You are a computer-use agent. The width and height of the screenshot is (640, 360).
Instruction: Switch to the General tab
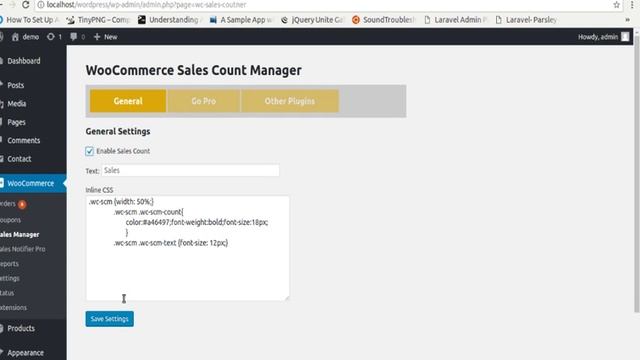pyautogui.click(x=128, y=101)
